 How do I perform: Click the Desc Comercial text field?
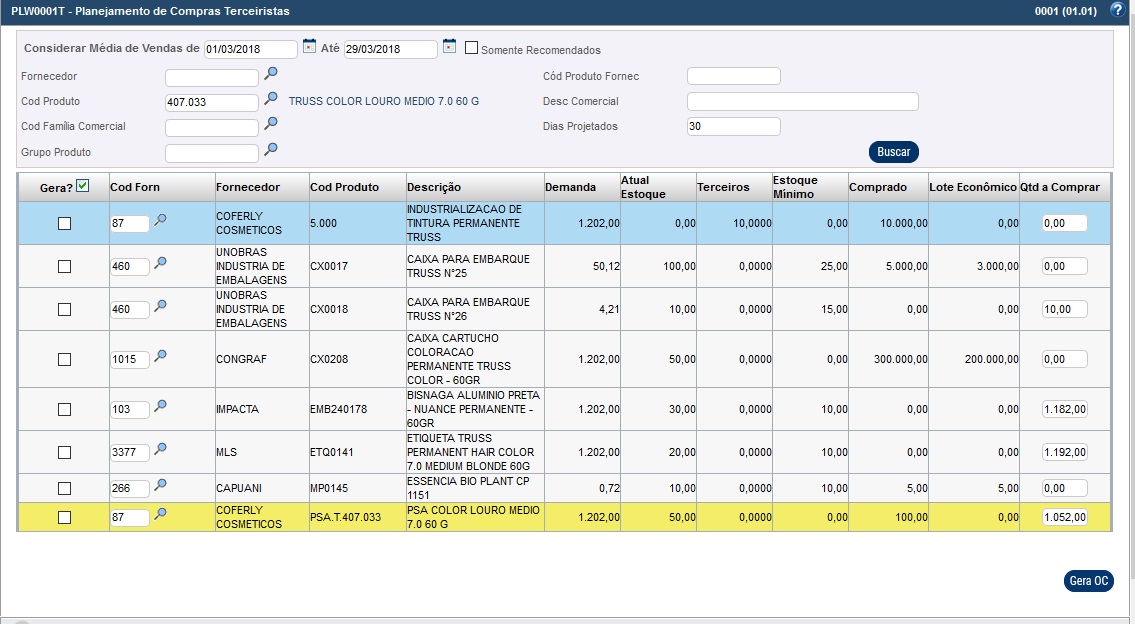click(802, 102)
